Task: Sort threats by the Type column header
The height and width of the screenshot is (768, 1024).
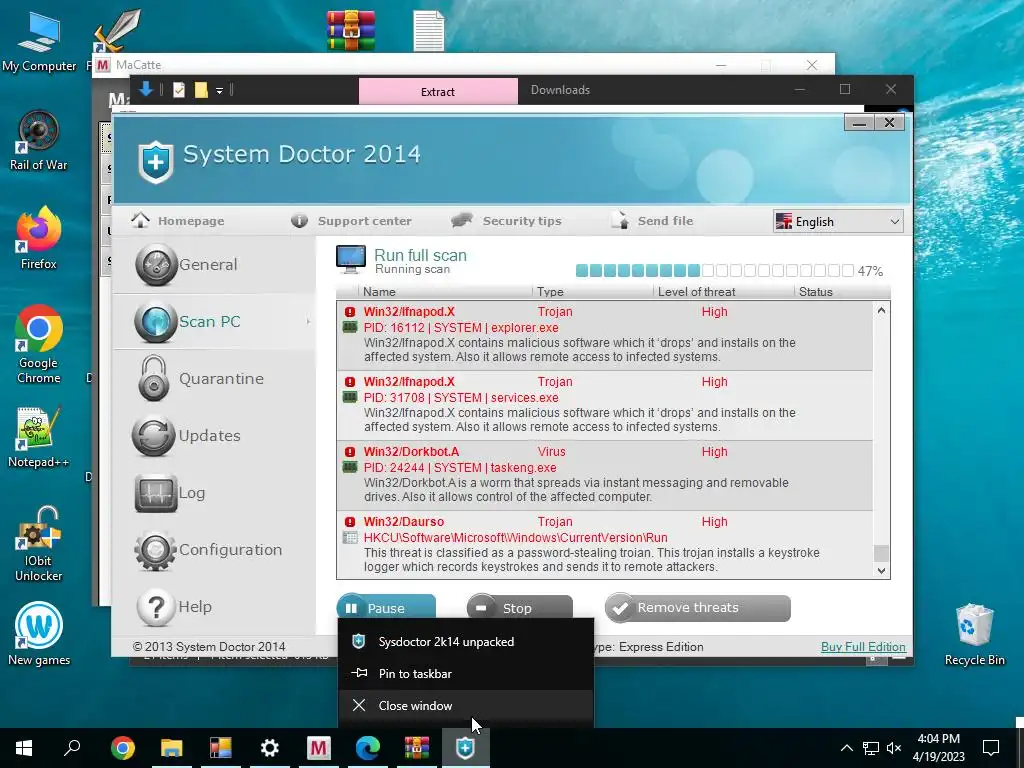Action: coord(550,292)
